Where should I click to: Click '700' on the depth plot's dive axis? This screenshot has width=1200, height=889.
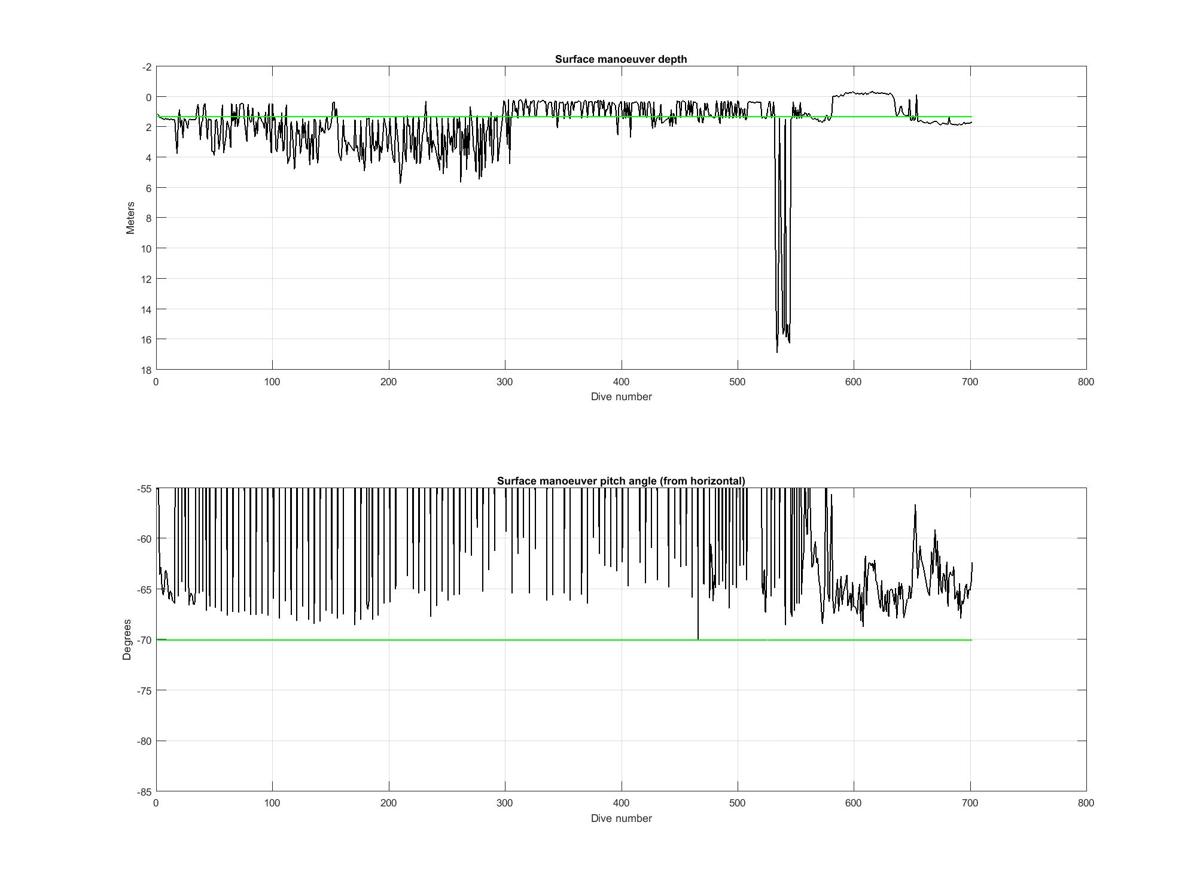[970, 381]
